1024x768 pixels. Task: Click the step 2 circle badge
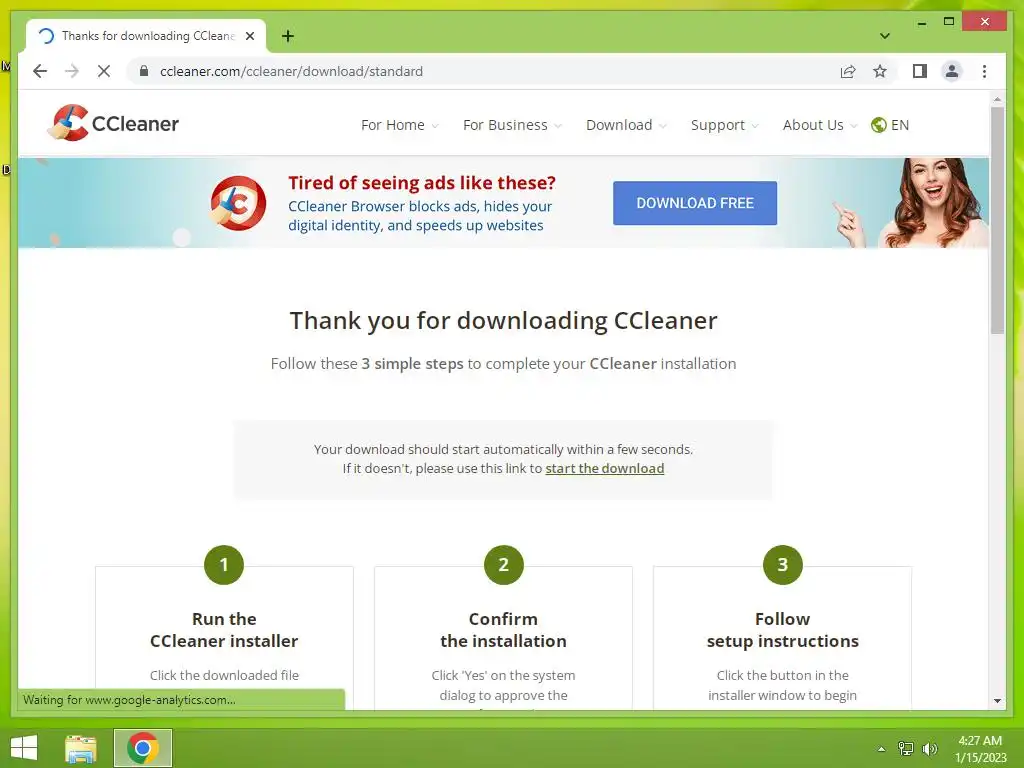click(504, 565)
